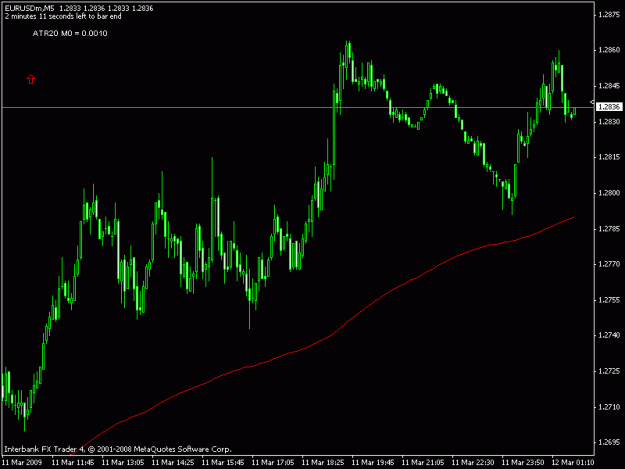Click the 11 Mar 19:45 time label
Screen dimensions: 625x469
point(373,463)
